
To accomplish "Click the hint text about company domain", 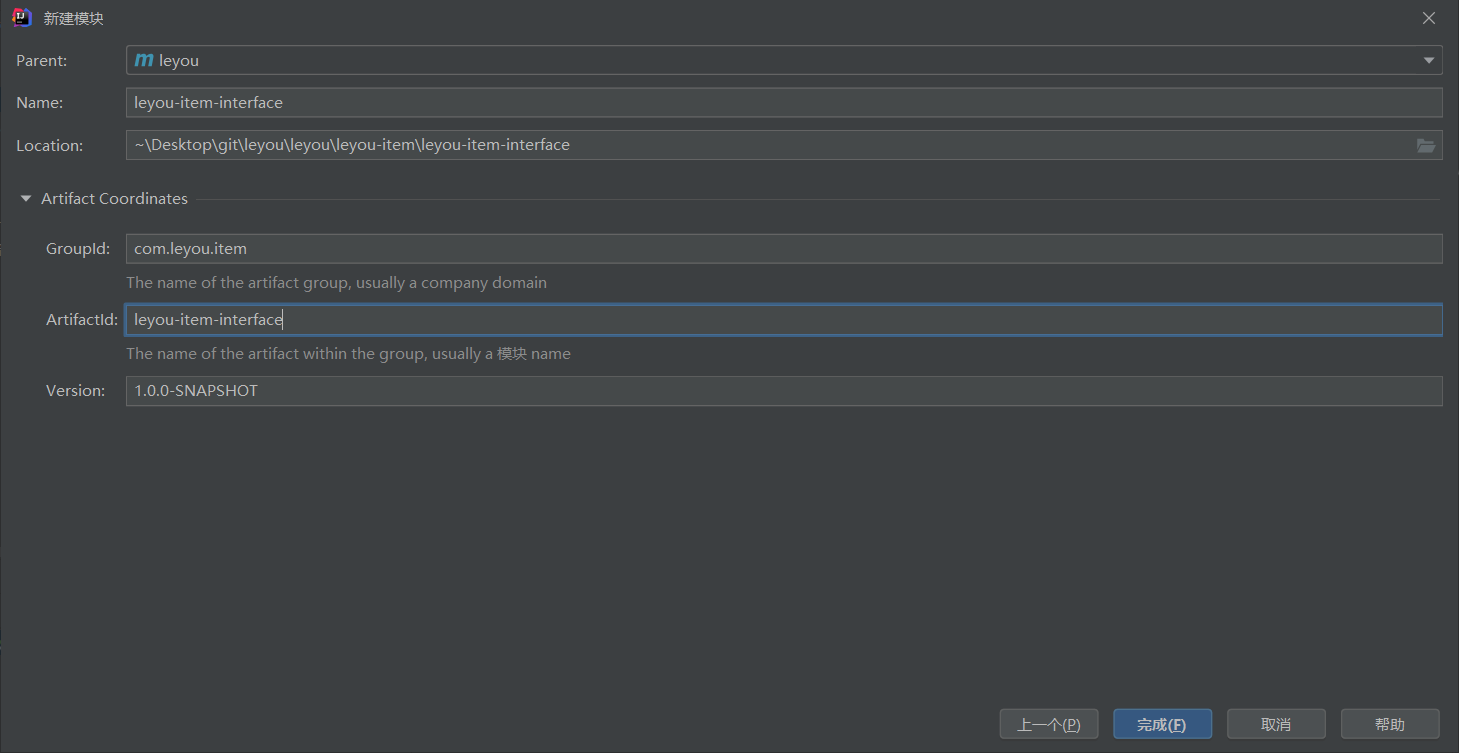I will click(x=337, y=283).
